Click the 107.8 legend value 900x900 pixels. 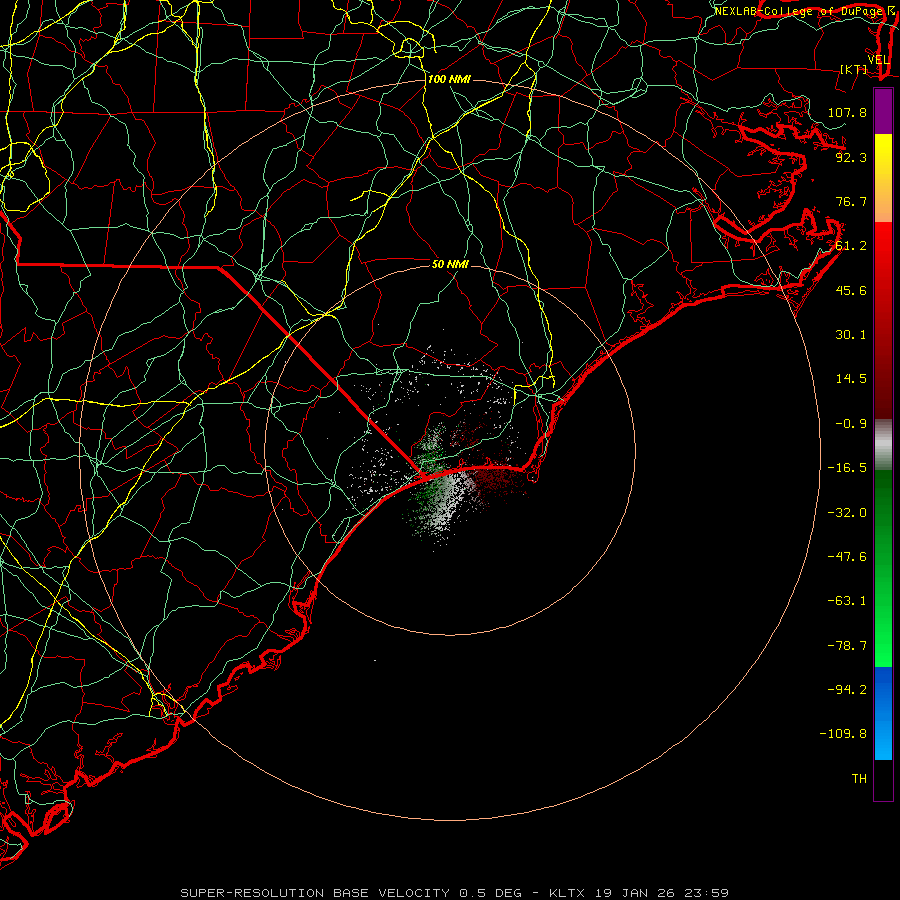click(x=847, y=112)
